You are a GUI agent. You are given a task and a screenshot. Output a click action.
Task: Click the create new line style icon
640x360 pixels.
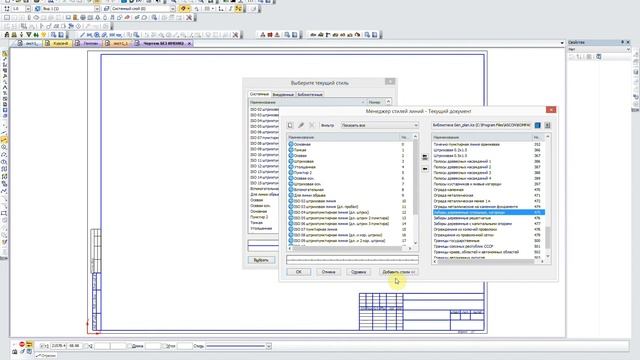pyautogui.click(x=290, y=125)
